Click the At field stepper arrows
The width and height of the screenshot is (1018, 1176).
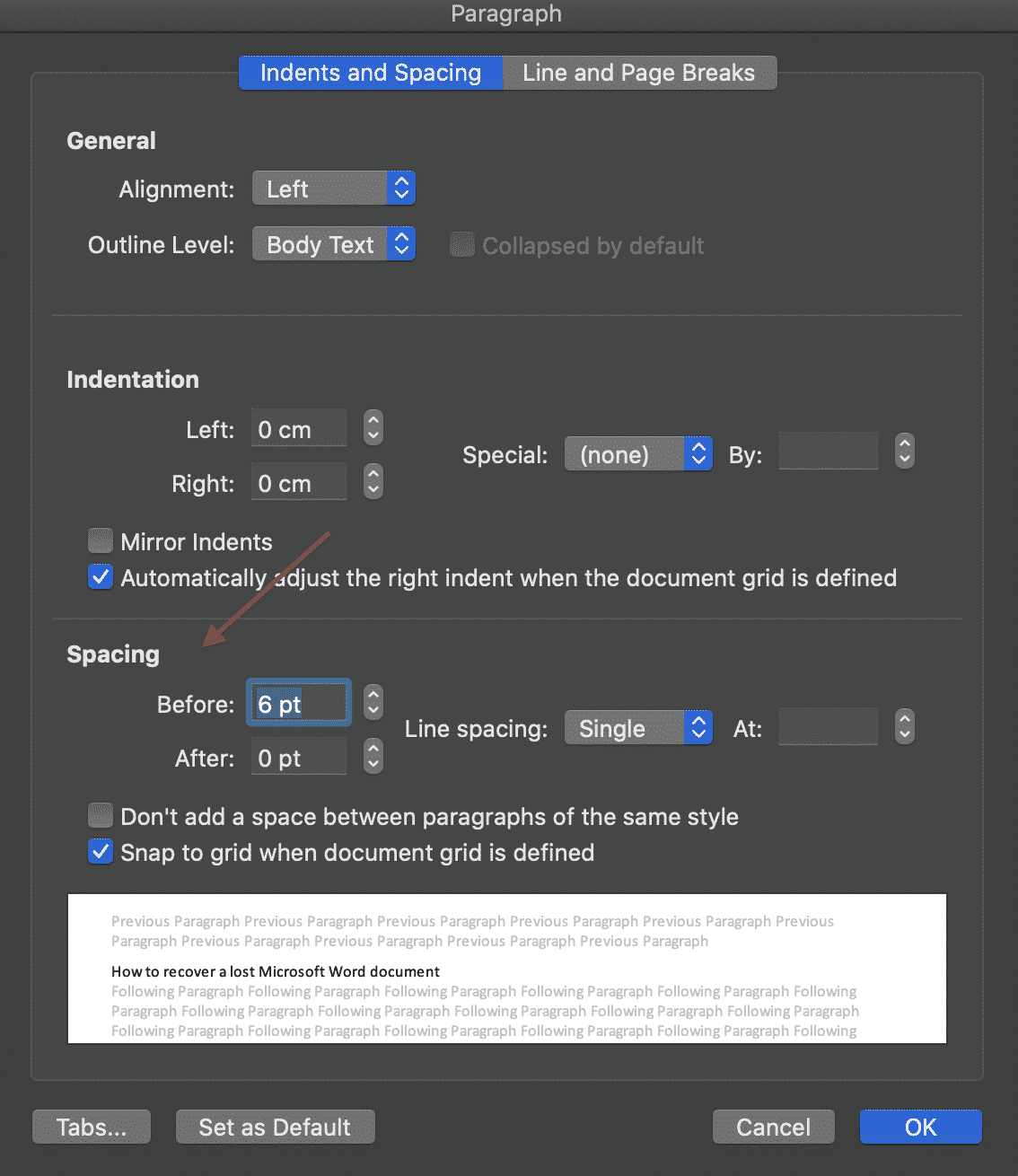click(x=904, y=726)
